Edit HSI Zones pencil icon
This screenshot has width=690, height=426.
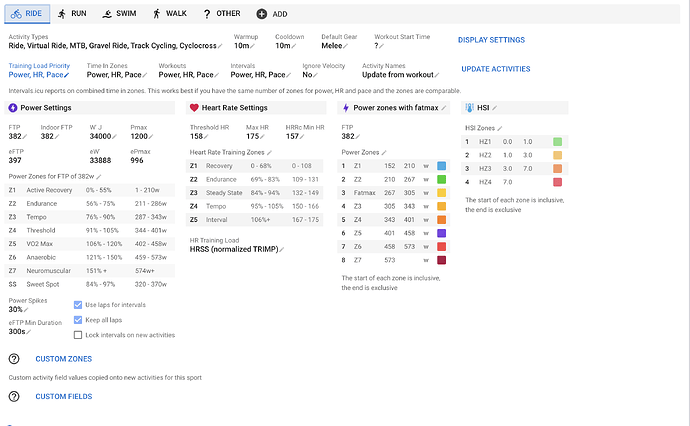pyautogui.click(x=499, y=129)
